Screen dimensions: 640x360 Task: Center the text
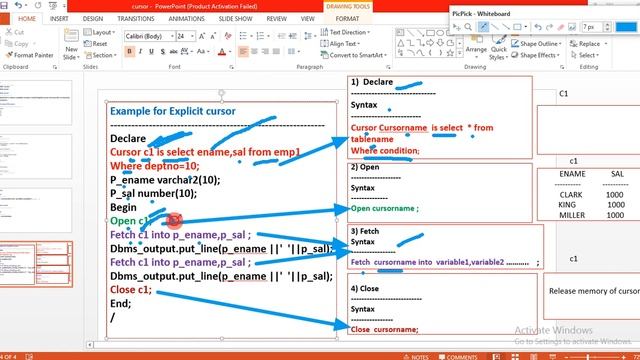(x=254, y=51)
